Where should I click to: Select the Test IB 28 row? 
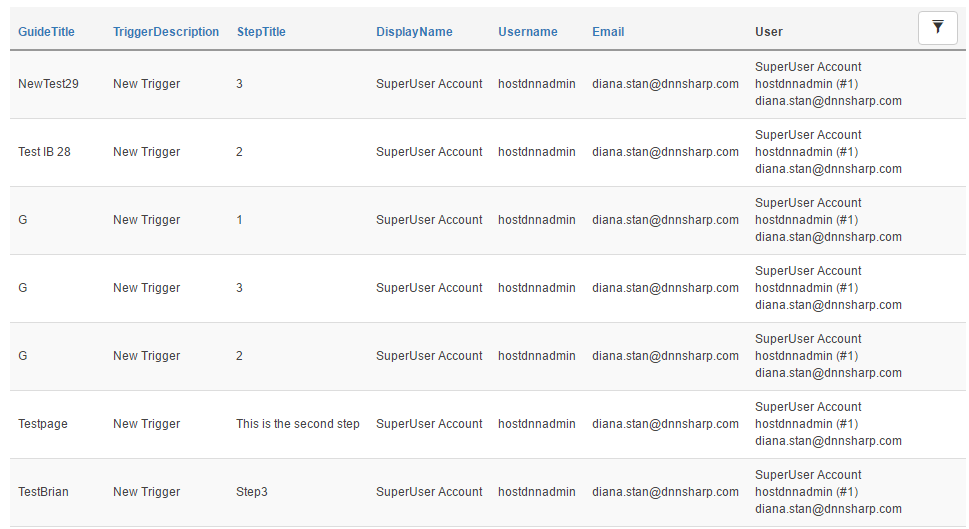[488, 152]
